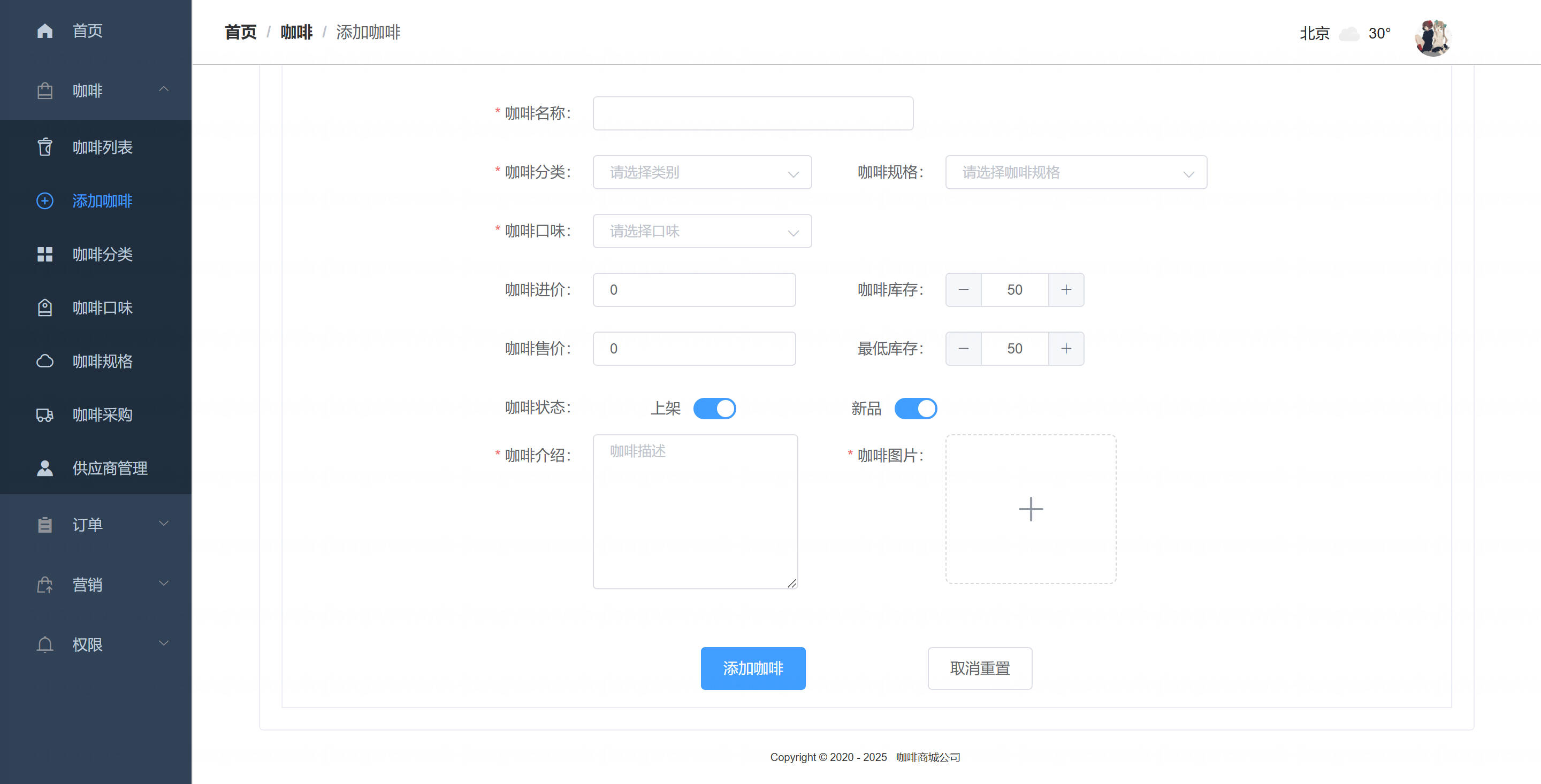
Task: Open 咖啡采购 menu item
Action: pos(96,415)
